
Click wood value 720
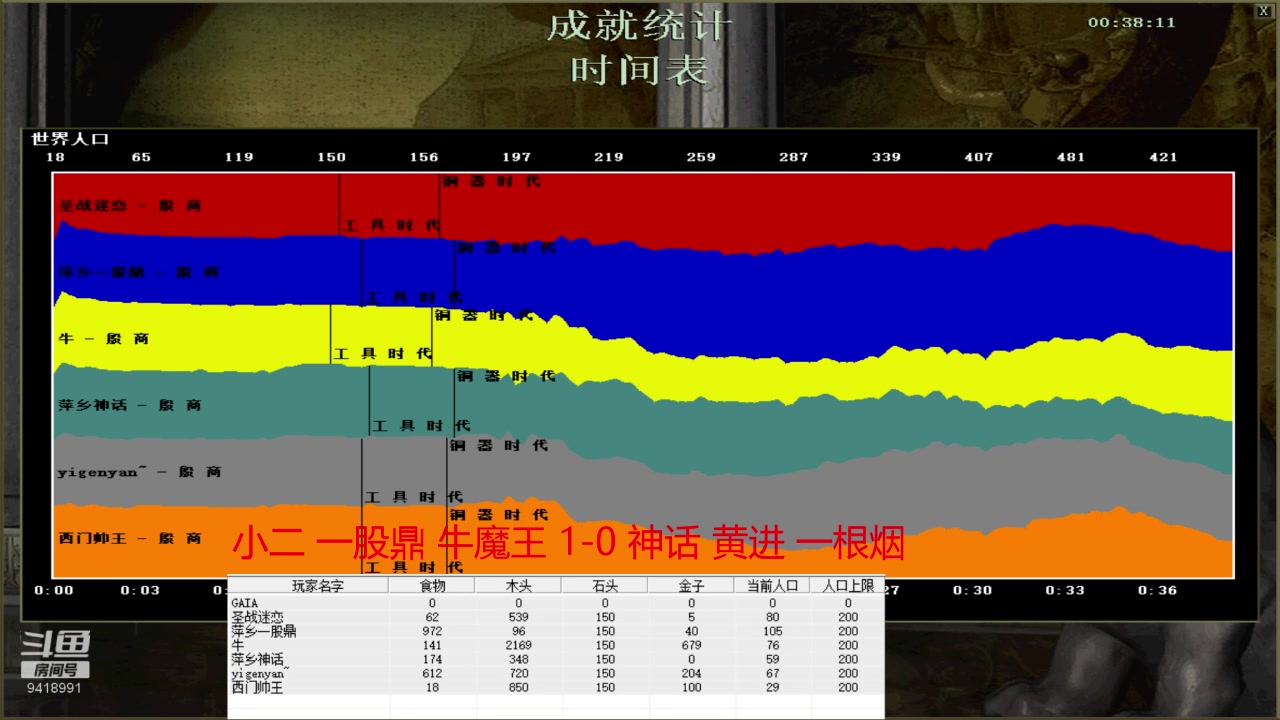tap(518, 674)
